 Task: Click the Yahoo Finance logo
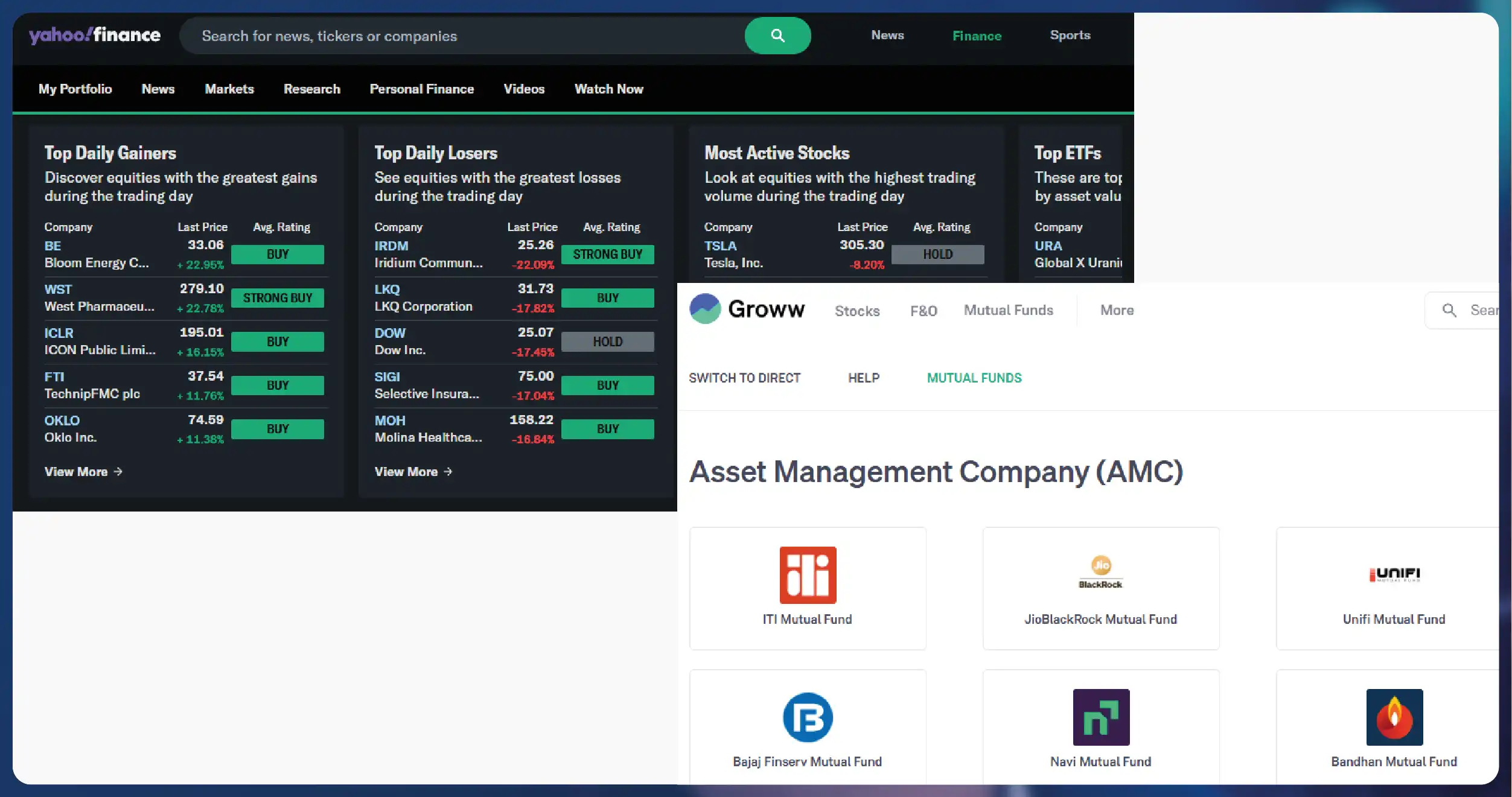coord(95,35)
